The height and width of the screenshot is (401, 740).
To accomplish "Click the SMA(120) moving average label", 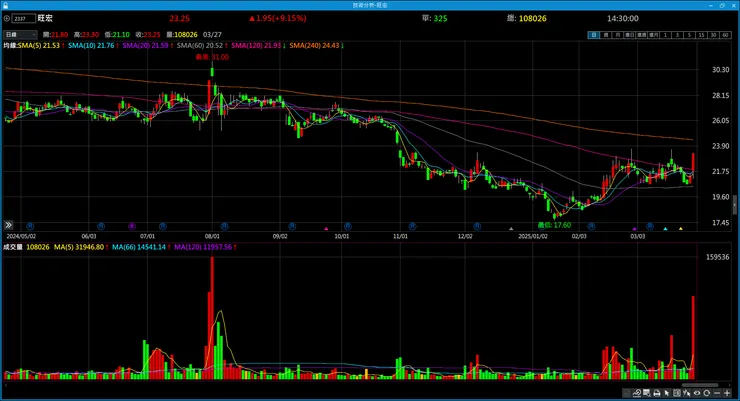I will 256,45.
